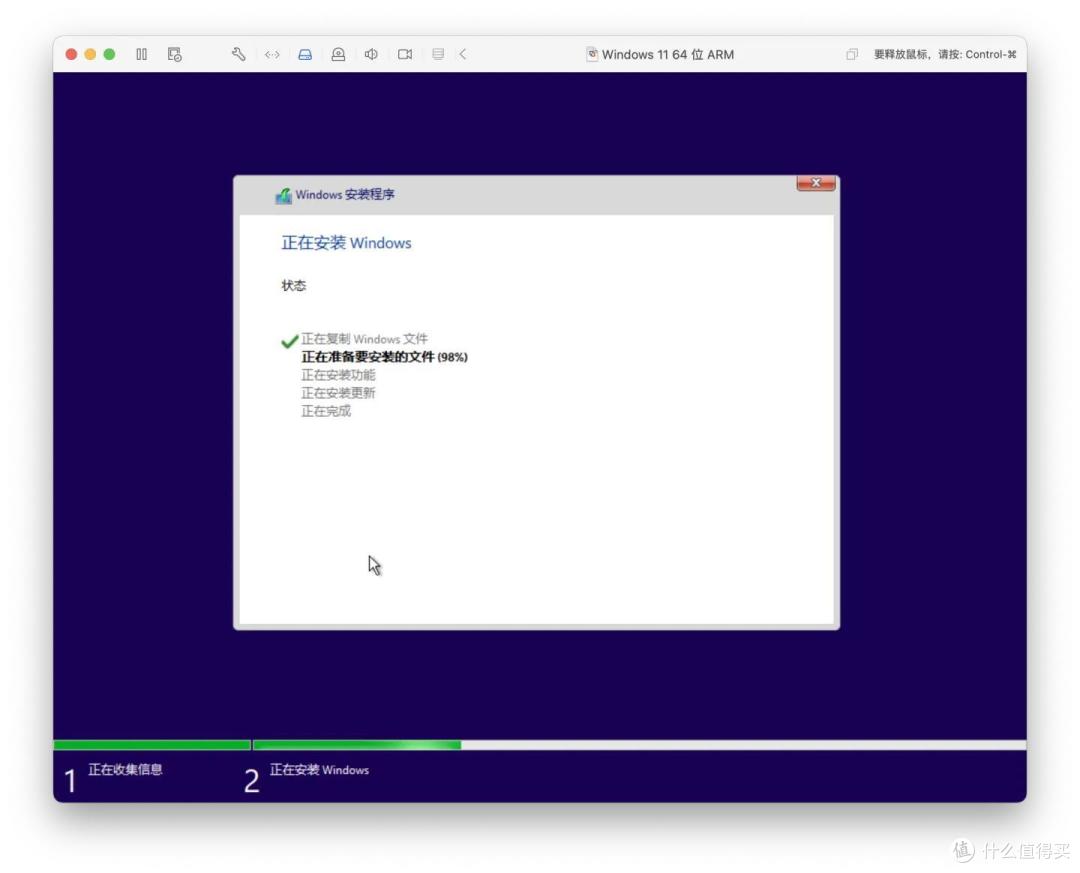Image resolution: width=1080 pixels, height=873 pixels.
Task: Click the 正在安装功能 step
Action: (338, 375)
